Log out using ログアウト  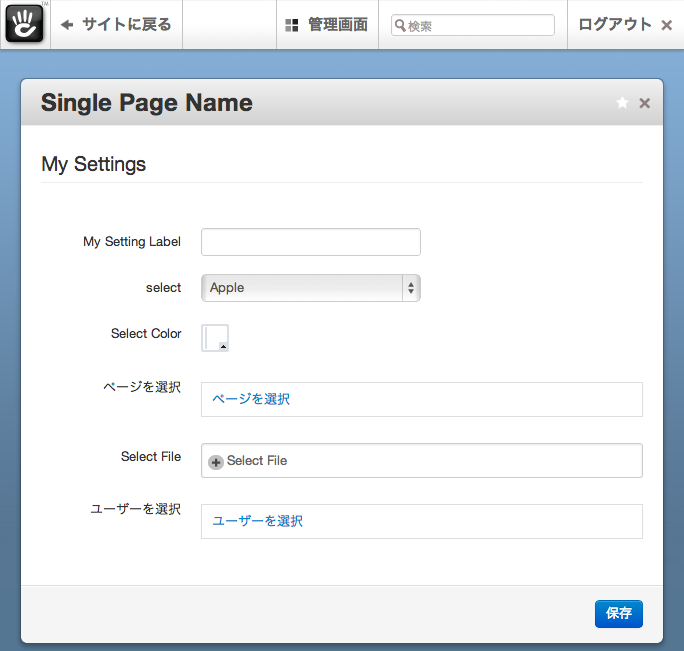click(x=614, y=25)
